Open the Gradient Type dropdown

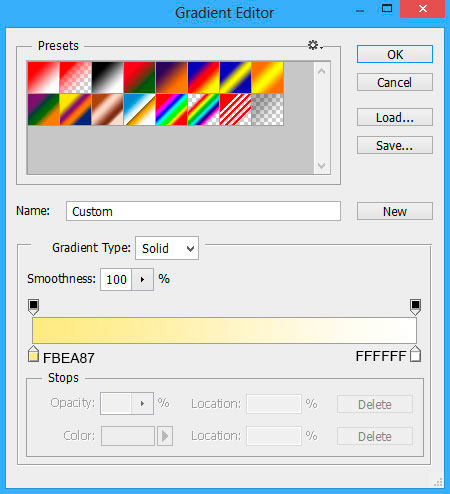click(x=167, y=248)
